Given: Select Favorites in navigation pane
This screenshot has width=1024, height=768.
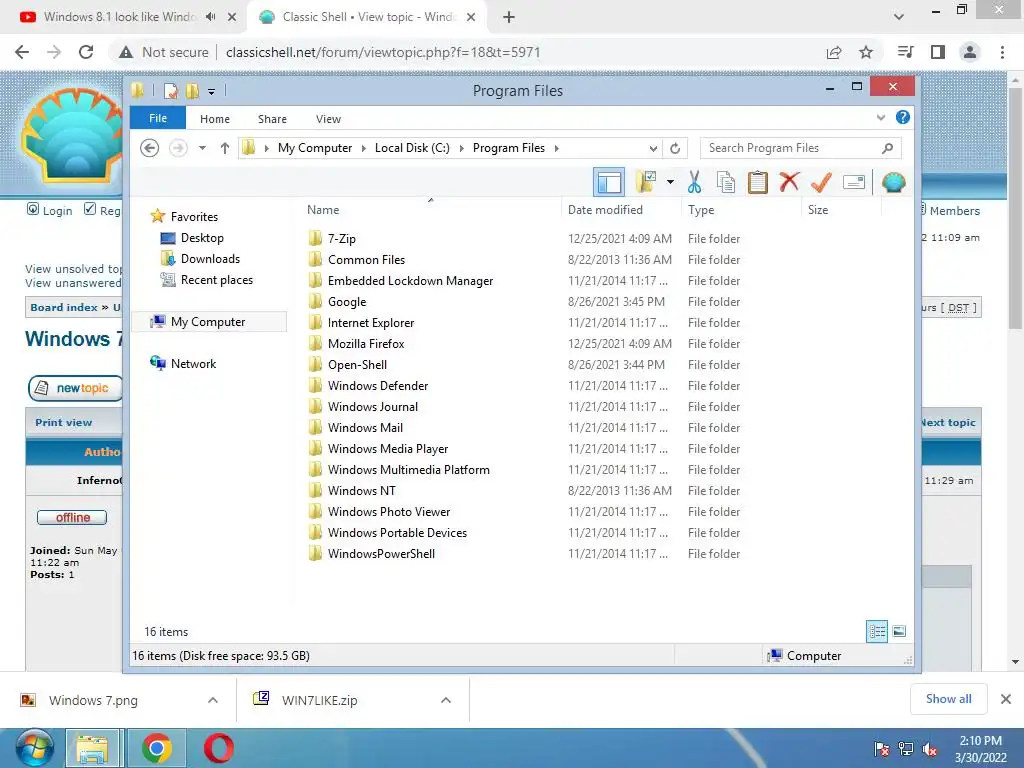Looking at the screenshot, I should tap(194, 217).
